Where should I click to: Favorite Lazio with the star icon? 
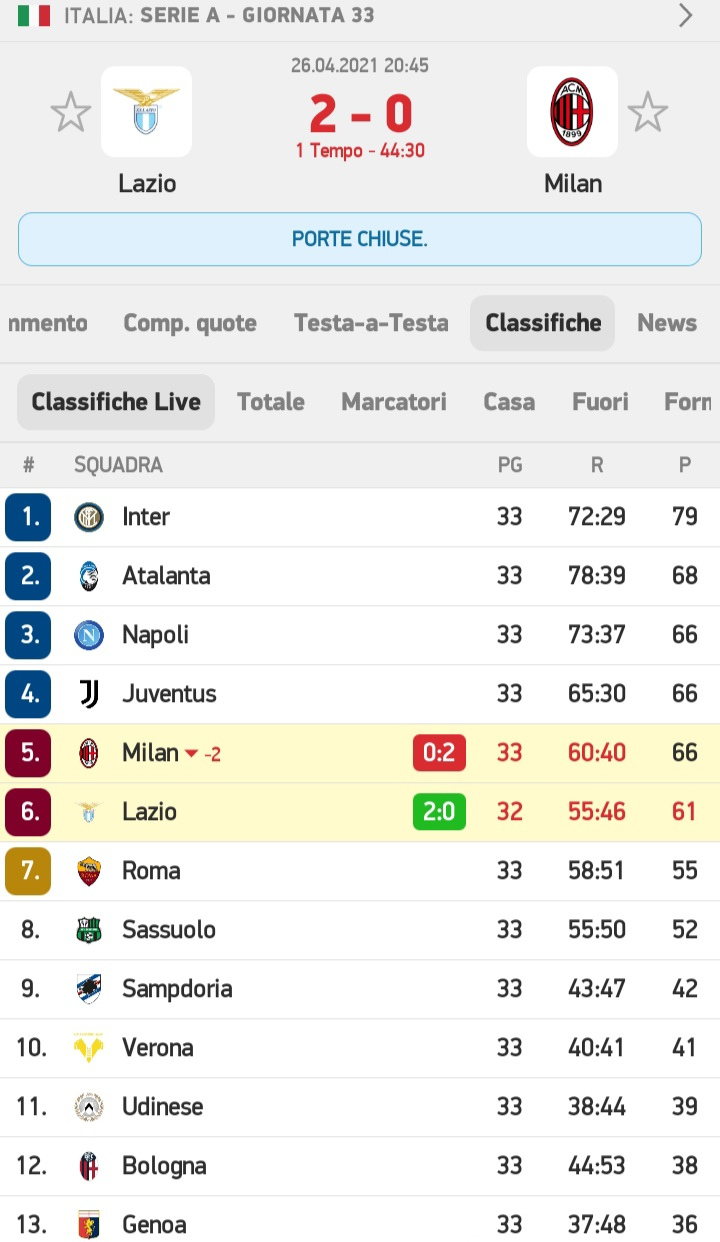click(x=71, y=112)
